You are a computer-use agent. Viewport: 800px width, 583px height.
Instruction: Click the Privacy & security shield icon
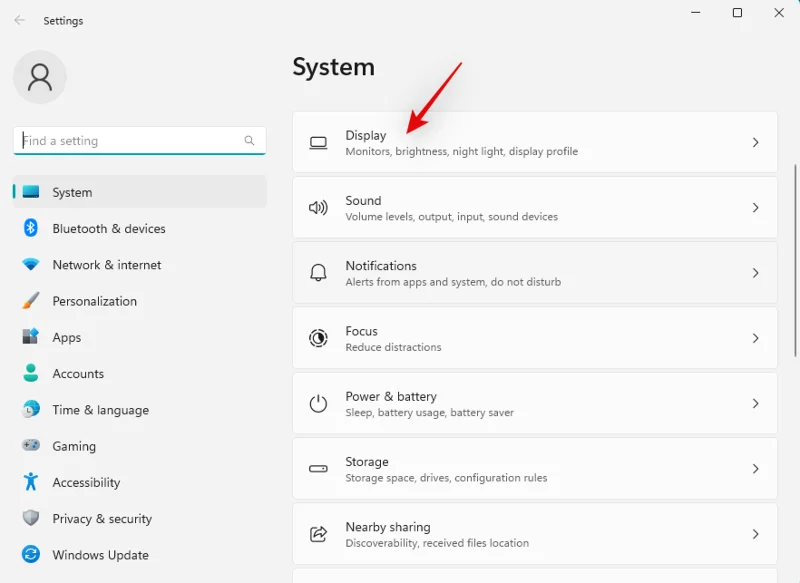pos(31,518)
